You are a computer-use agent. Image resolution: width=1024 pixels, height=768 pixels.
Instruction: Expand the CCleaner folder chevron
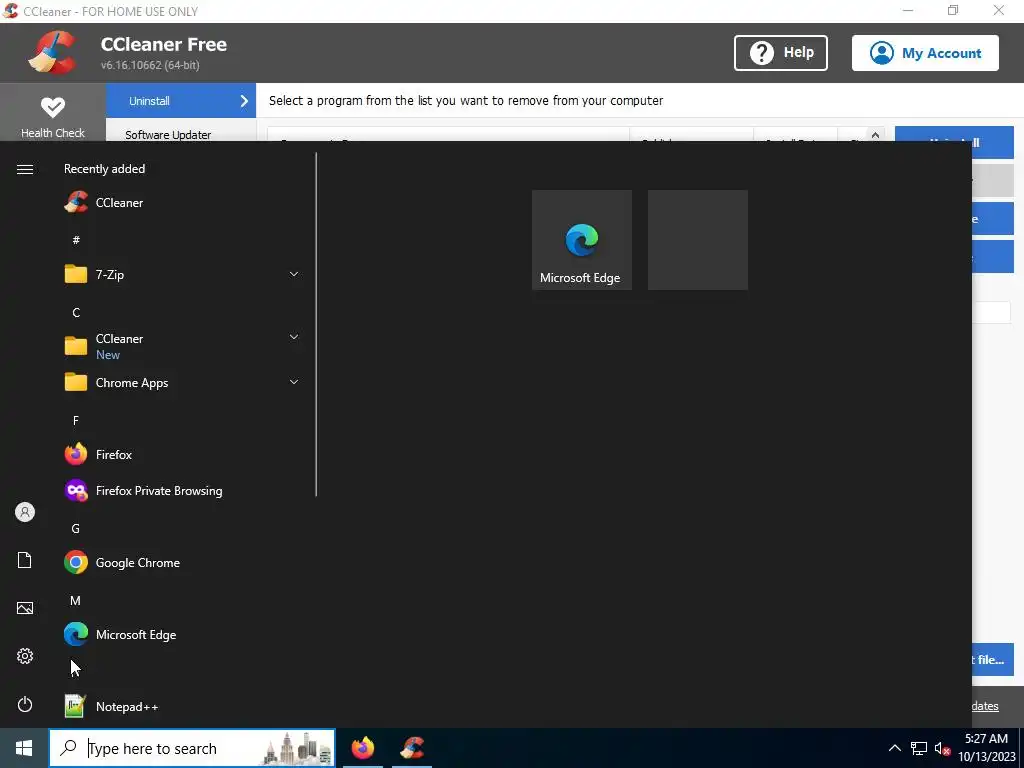click(x=294, y=337)
